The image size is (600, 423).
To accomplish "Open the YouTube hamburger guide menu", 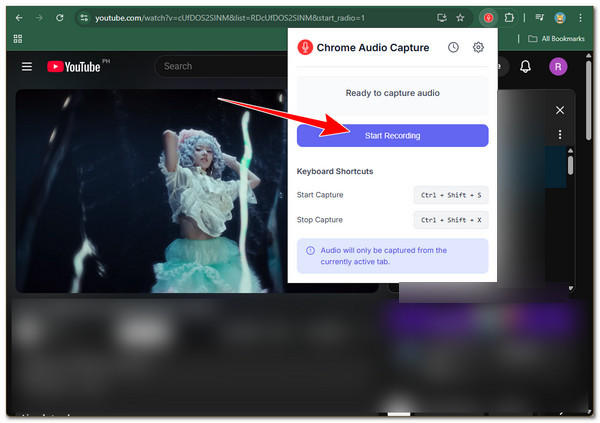I will click(27, 67).
